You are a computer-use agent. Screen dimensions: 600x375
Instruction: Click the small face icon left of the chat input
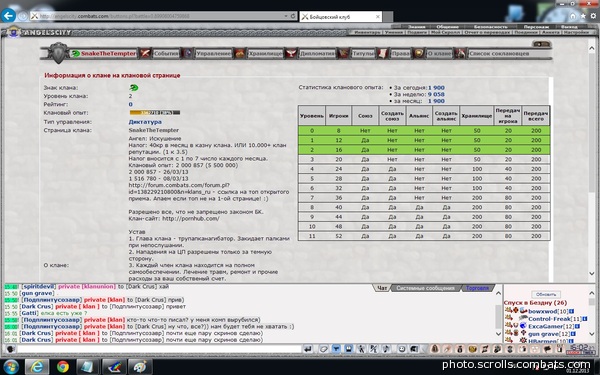pyautogui.click(x=10, y=349)
